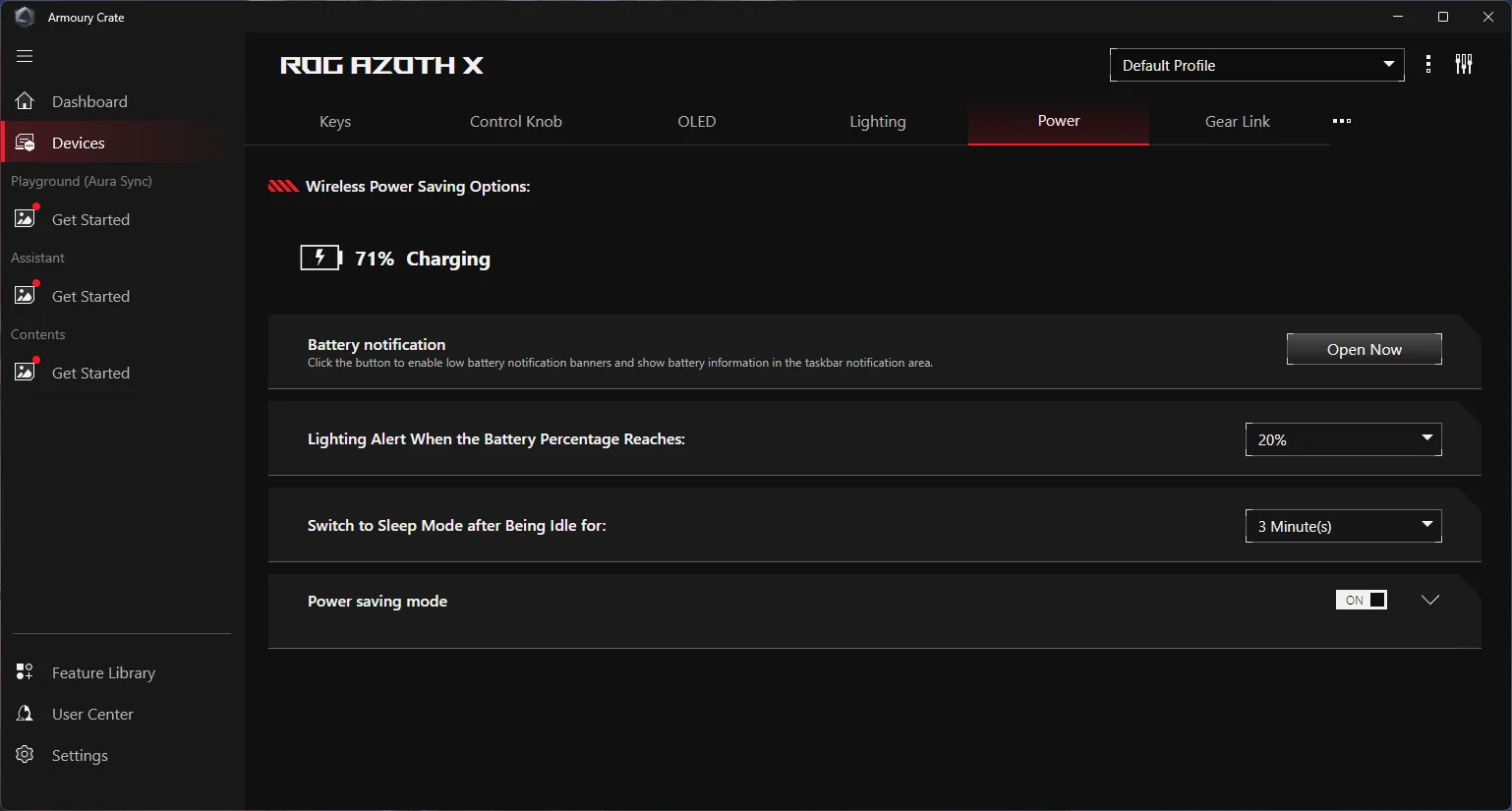Select the Power tab

tap(1059, 122)
